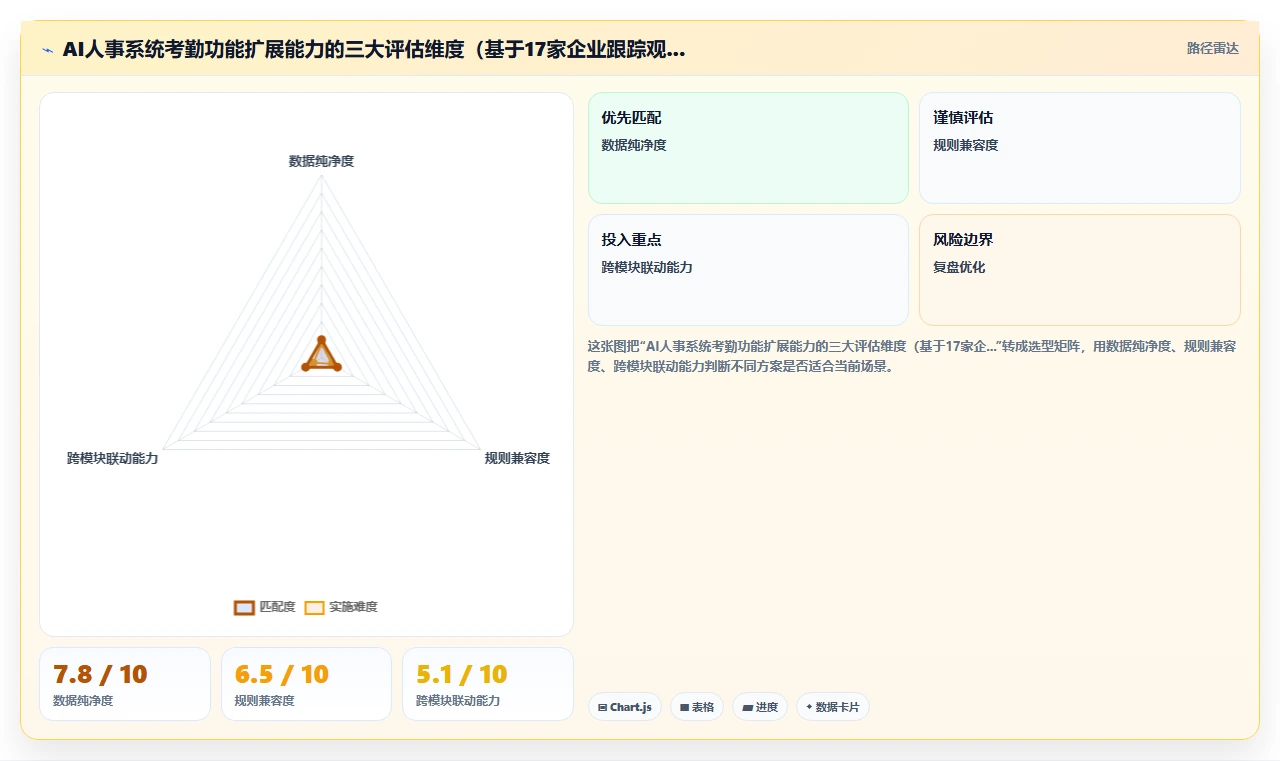Screen dimensions: 1280x761
Task: Click the dashboard title heading text
Action: (x=374, y=50)
